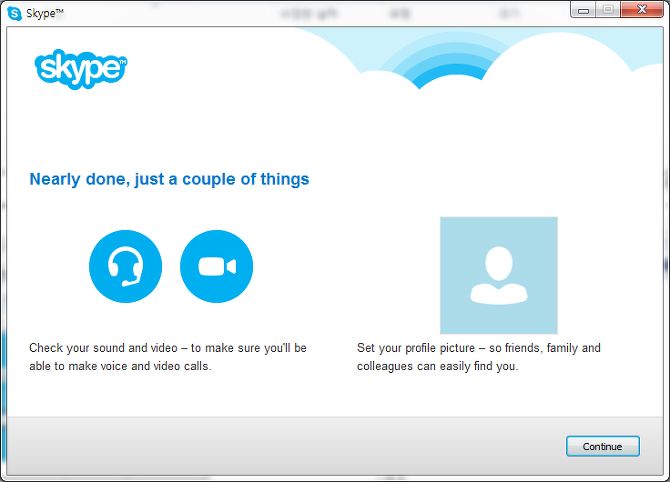This screenshot has height=482, width=670.
Task: Click the Skype logo in the header
Action: tap(81, 69)
